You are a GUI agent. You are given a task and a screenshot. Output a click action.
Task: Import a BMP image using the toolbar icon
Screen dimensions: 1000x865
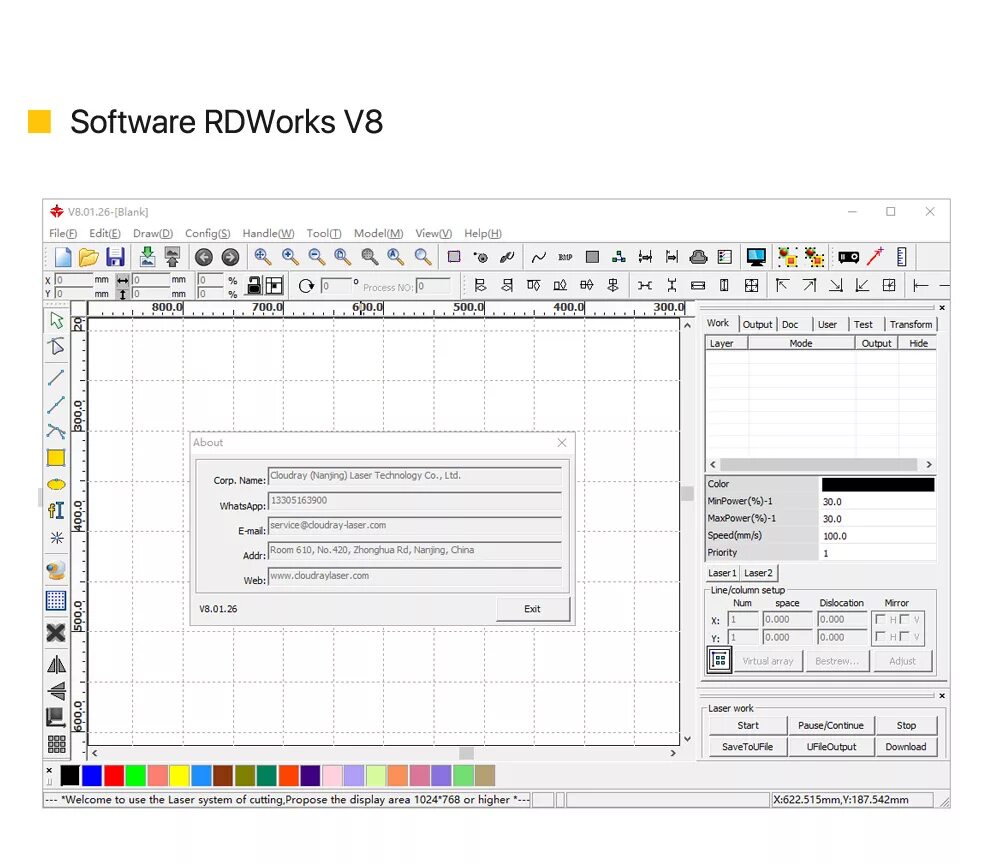[x=565, y=257]
